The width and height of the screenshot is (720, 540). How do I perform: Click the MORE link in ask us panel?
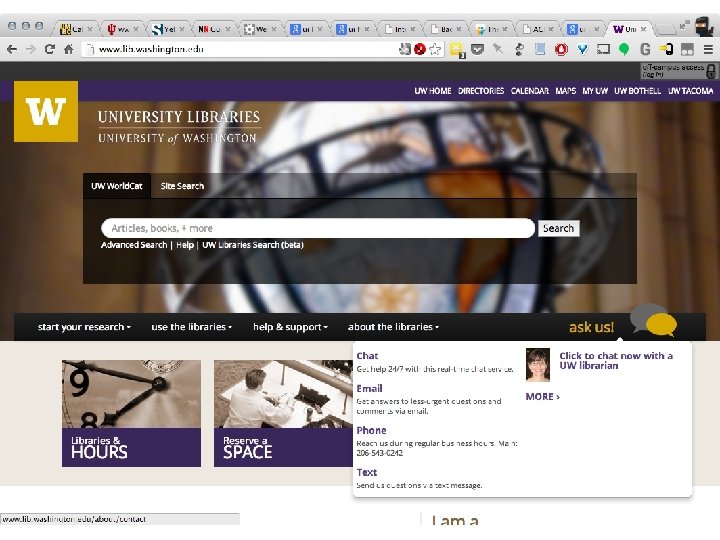[x=543, y=397]
